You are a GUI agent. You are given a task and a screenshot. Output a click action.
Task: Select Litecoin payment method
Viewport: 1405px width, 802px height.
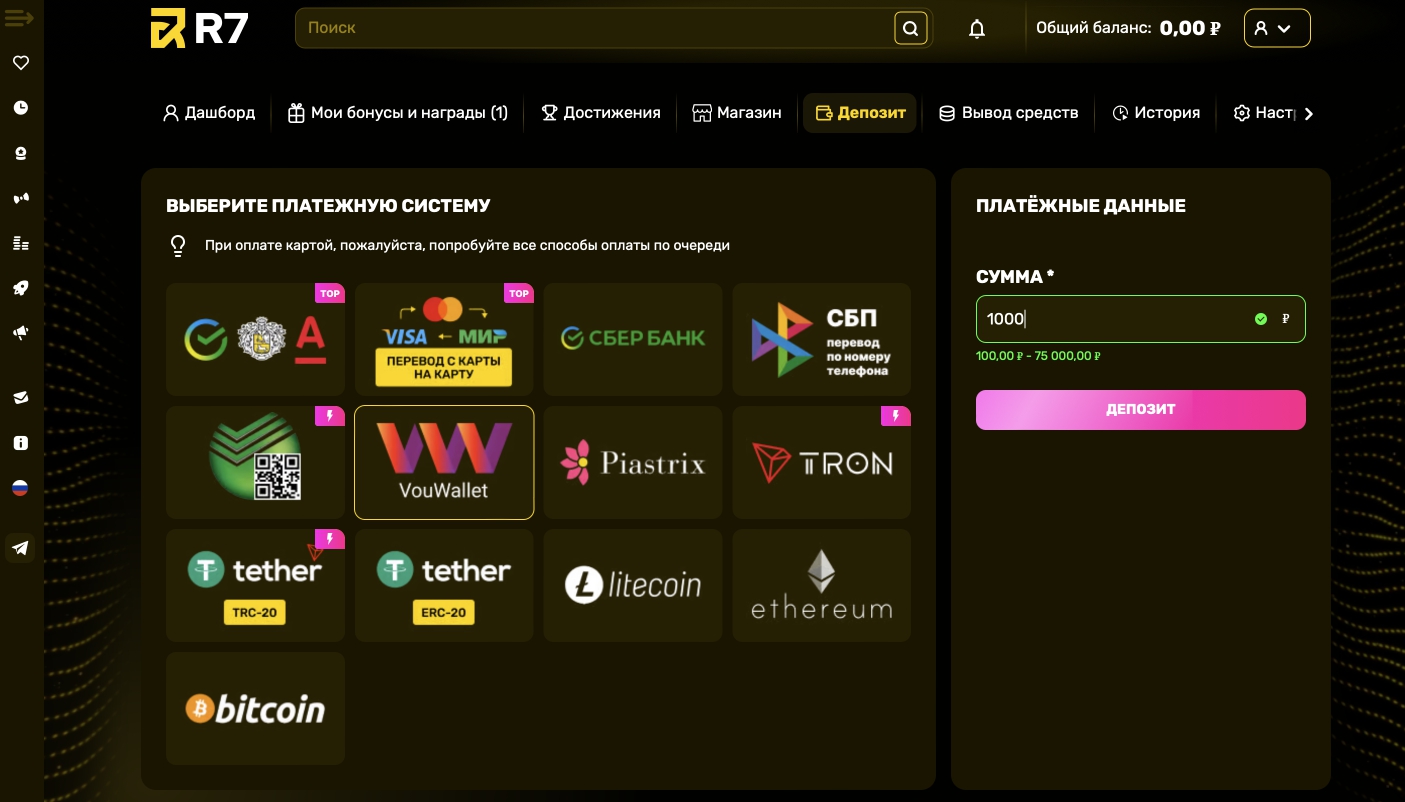(633, 585)
